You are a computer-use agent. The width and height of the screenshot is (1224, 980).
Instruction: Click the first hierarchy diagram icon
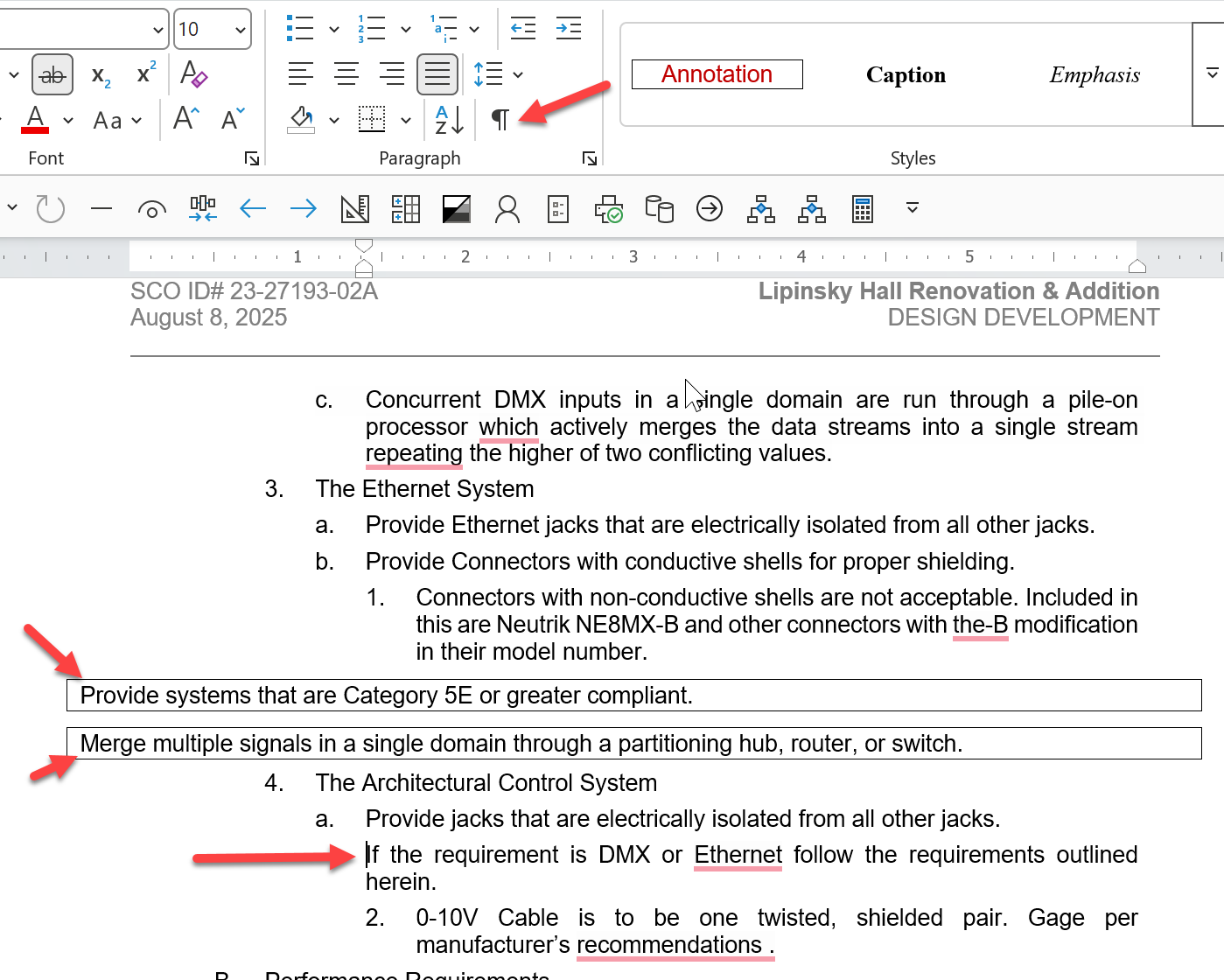point(760,208)
